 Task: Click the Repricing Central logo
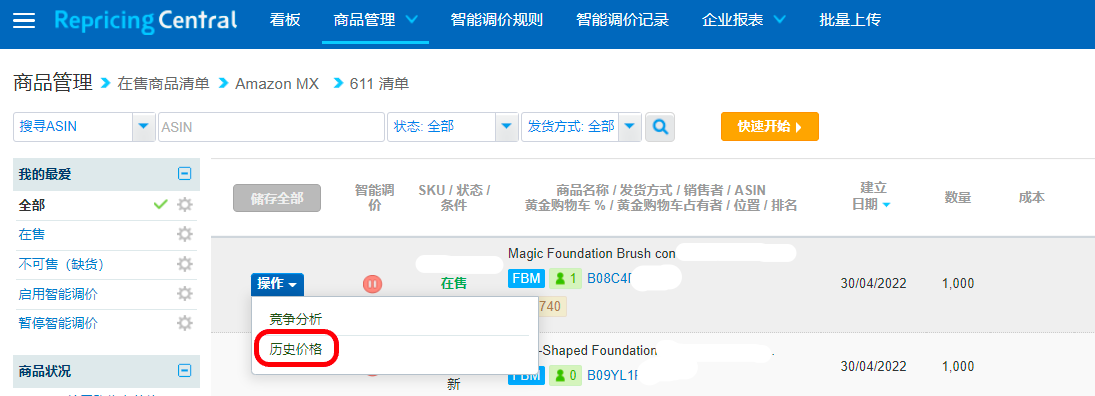click(x=145, y=20)
